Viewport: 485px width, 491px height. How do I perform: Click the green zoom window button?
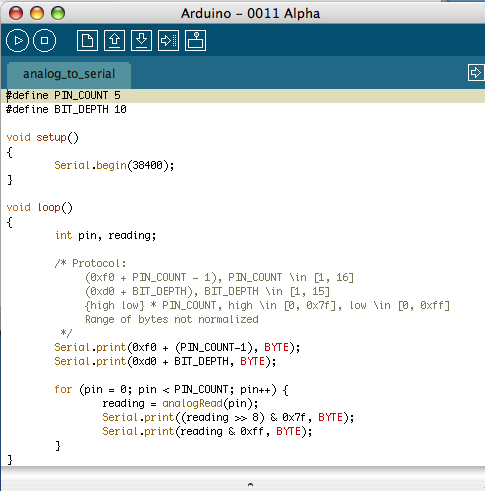[x=58, y=13]
